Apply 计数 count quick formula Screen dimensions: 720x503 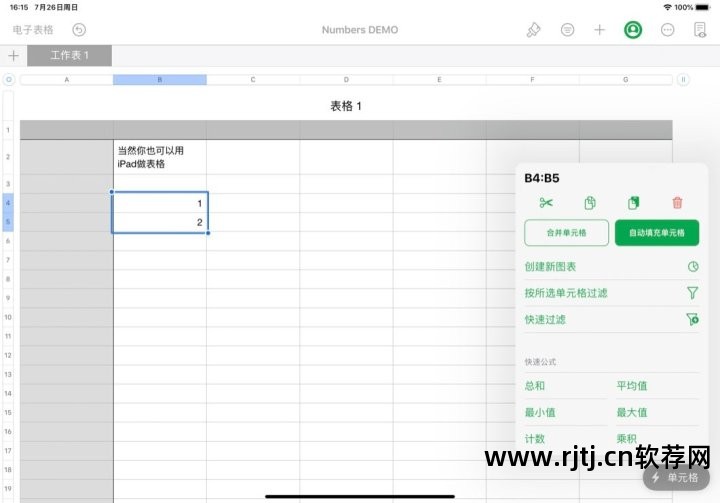click(x=535, y=439)
